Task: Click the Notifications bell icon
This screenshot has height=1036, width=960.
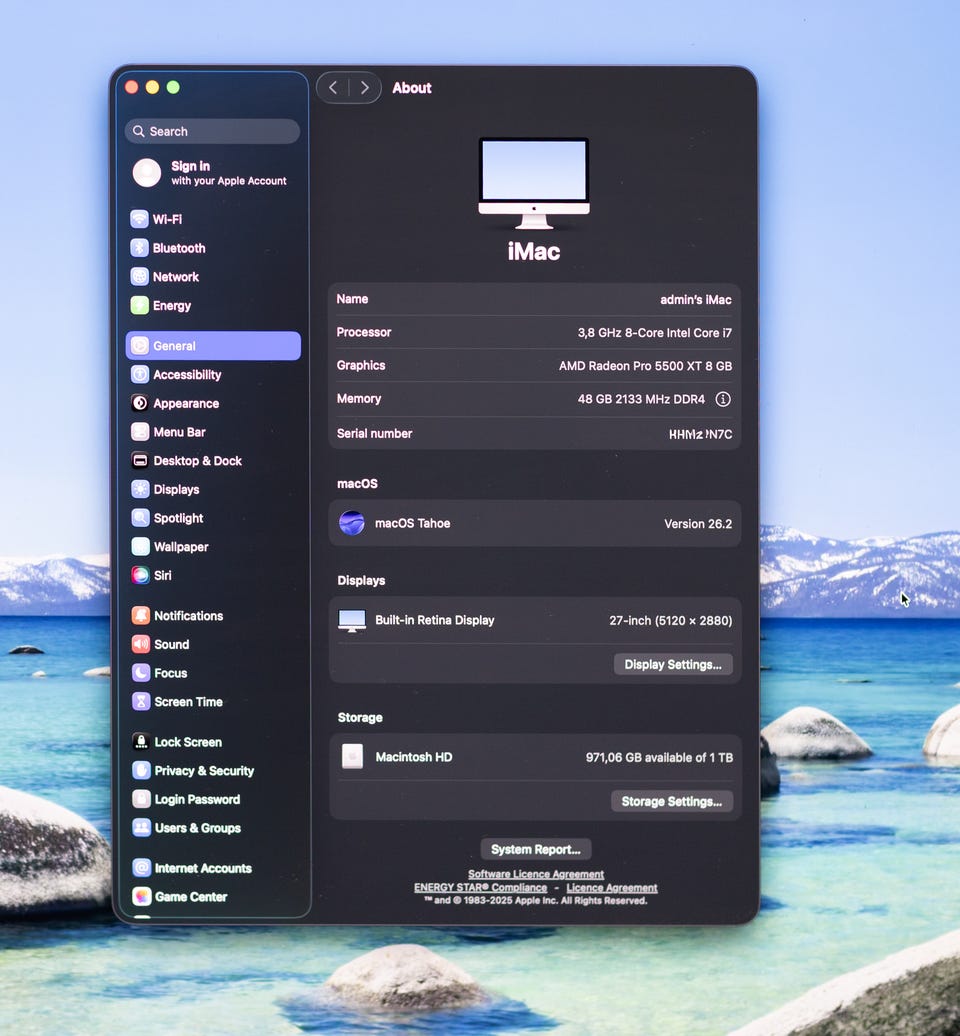Action: tap(141, 616)
